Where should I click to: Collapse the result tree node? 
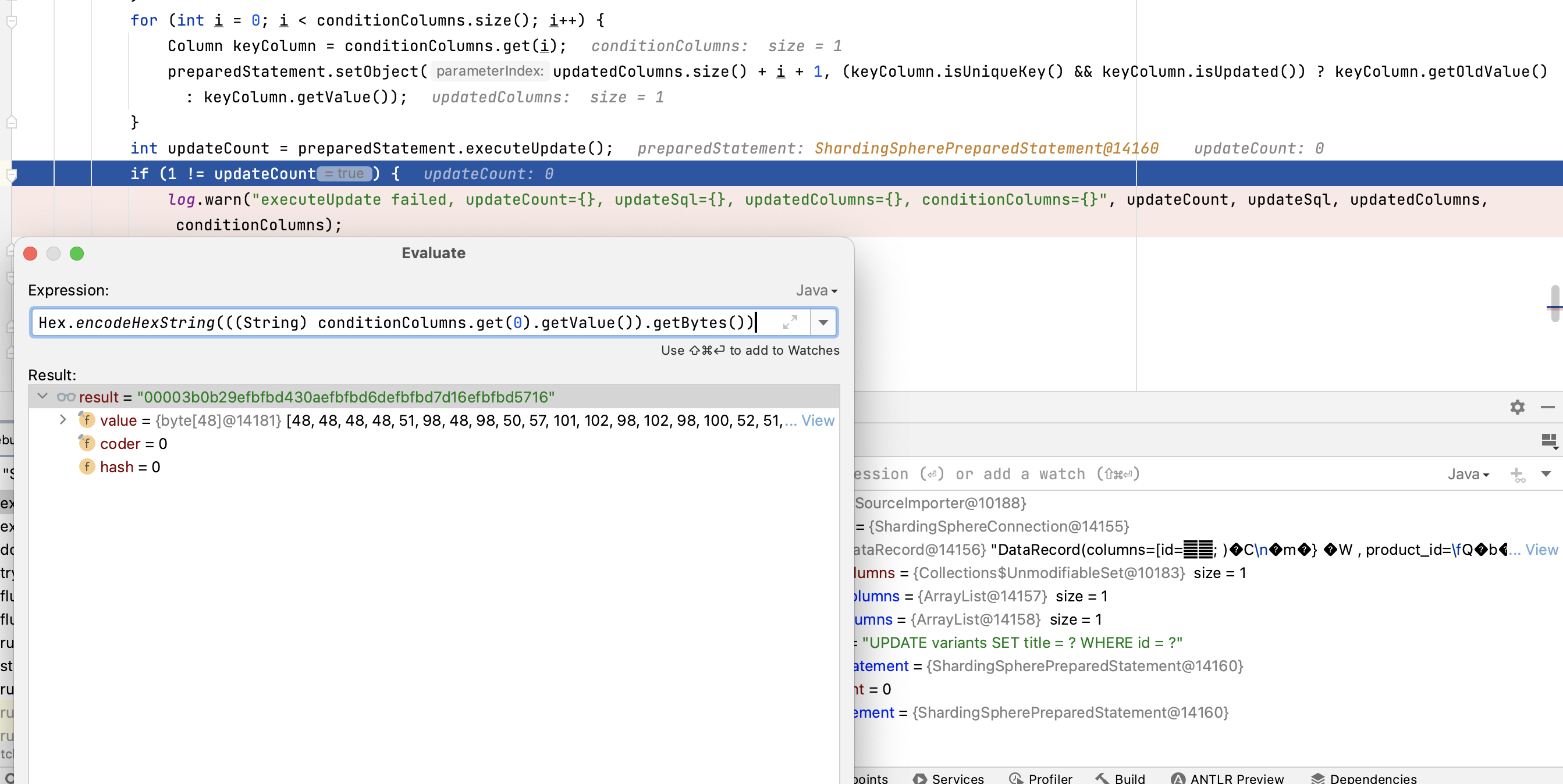click(42, 397)
